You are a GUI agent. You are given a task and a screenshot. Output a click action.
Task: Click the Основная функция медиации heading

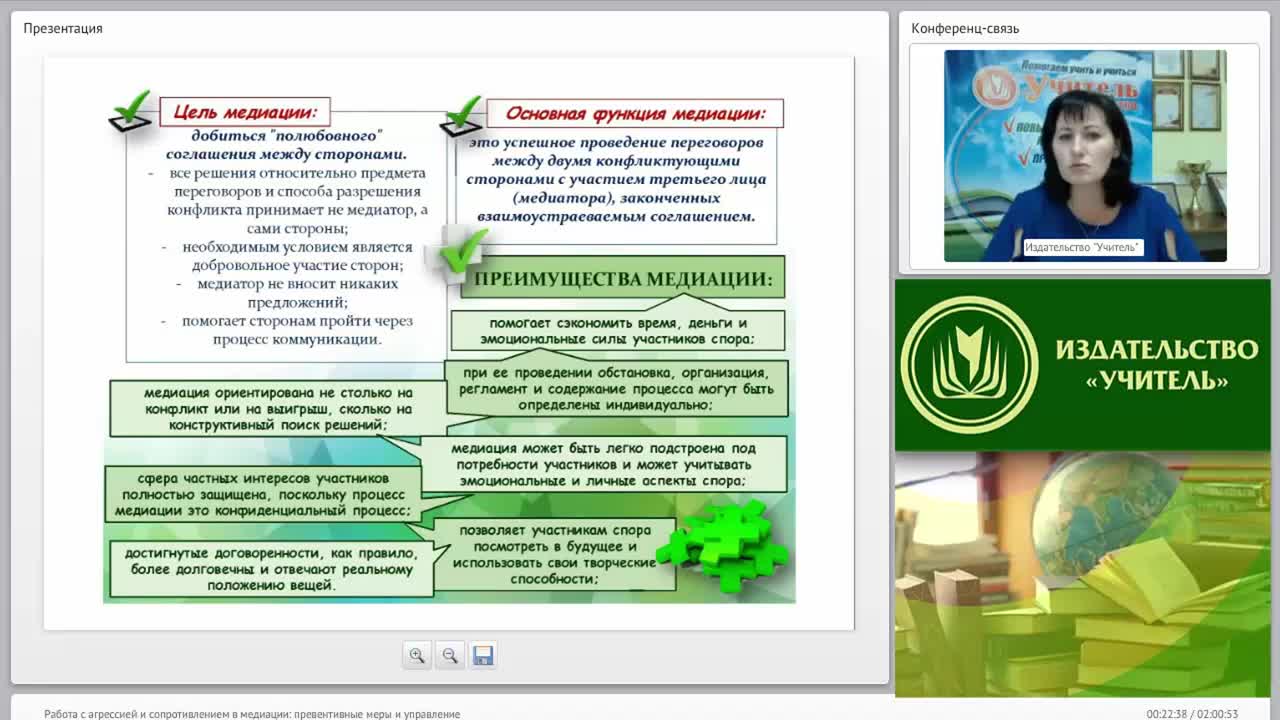[x=635, y=113]
